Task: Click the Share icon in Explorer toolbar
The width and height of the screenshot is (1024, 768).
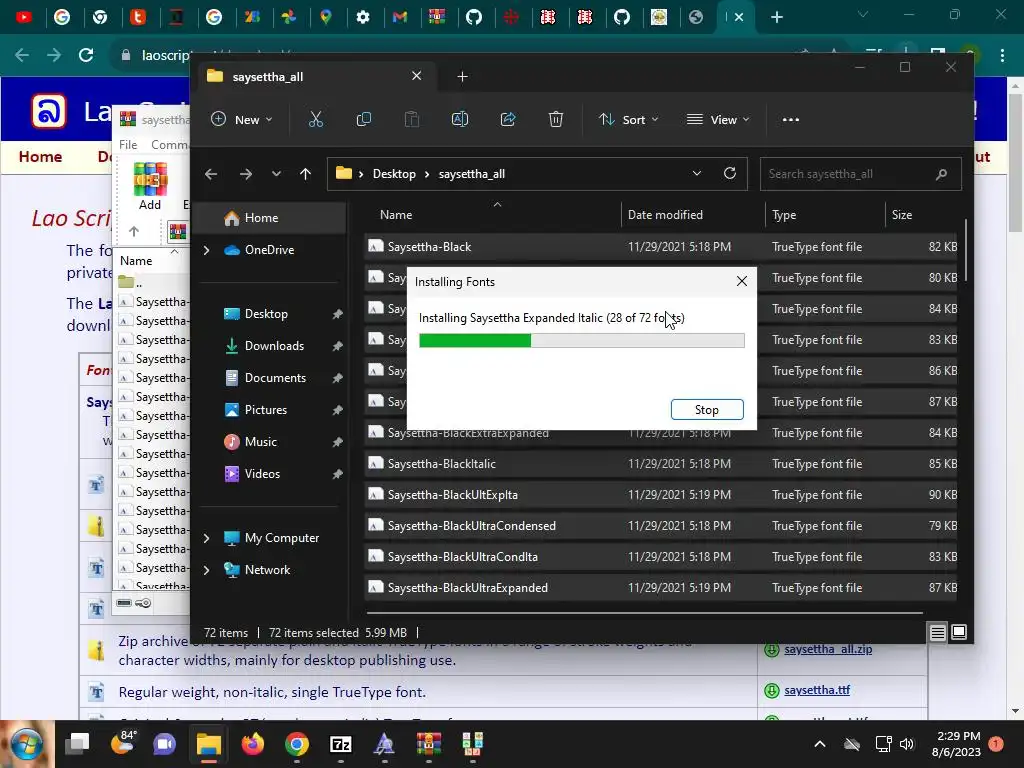Action: pos(508,120)
